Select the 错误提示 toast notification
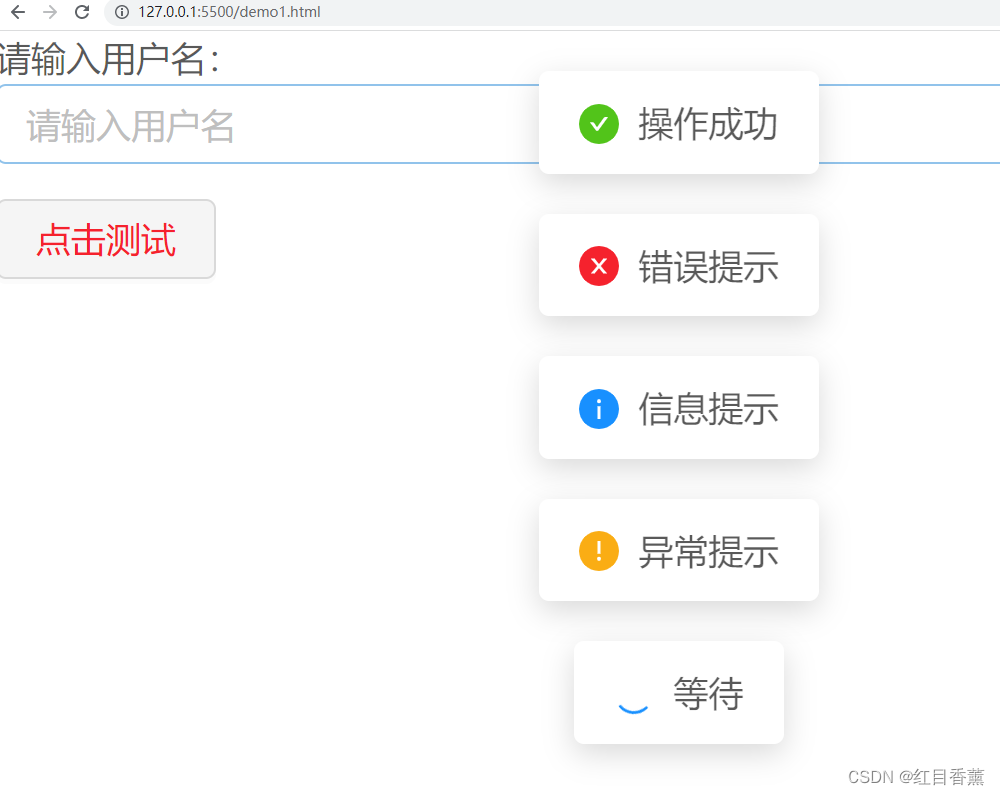Image resolution: width=1000 pixels, height=795 pixels. pyautogui.click(x=679, y=265)
